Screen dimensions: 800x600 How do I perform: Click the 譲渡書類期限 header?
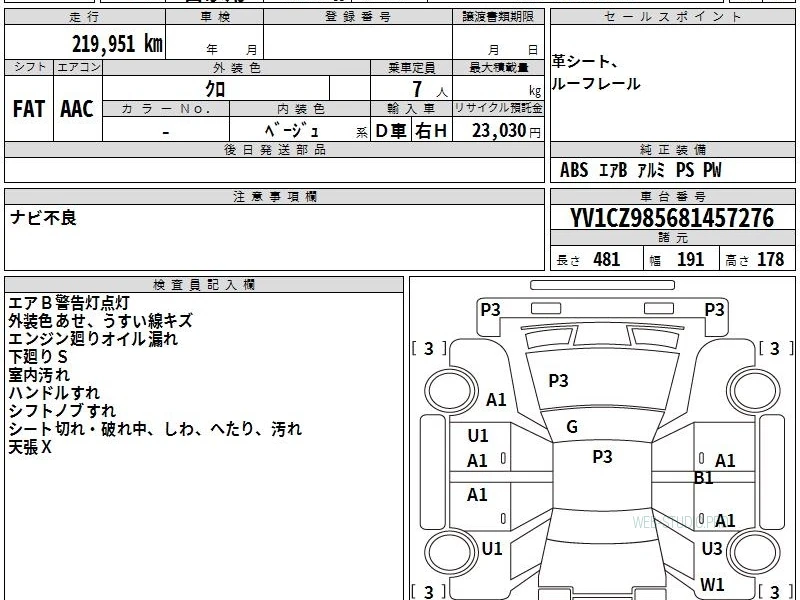[x=498, y=17]
